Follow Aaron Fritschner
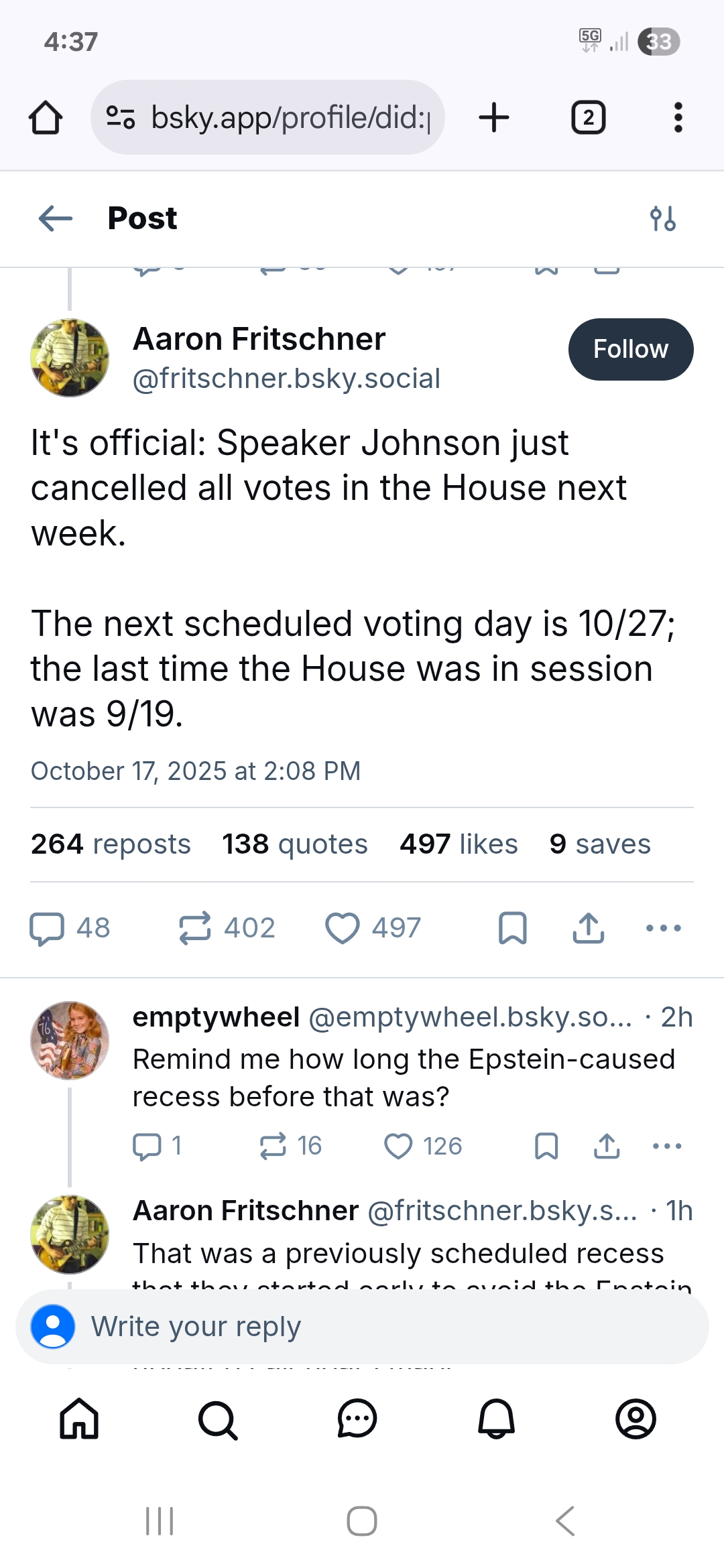Image resolution: width=724 pixels, height=1568 pixels. [631, 349]
